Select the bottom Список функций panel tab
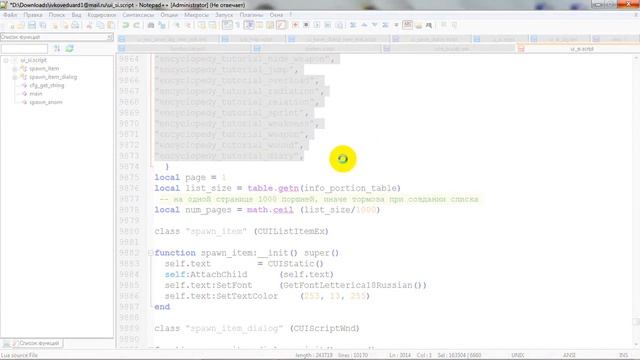 pyautogui.click(x=36, y=344)
